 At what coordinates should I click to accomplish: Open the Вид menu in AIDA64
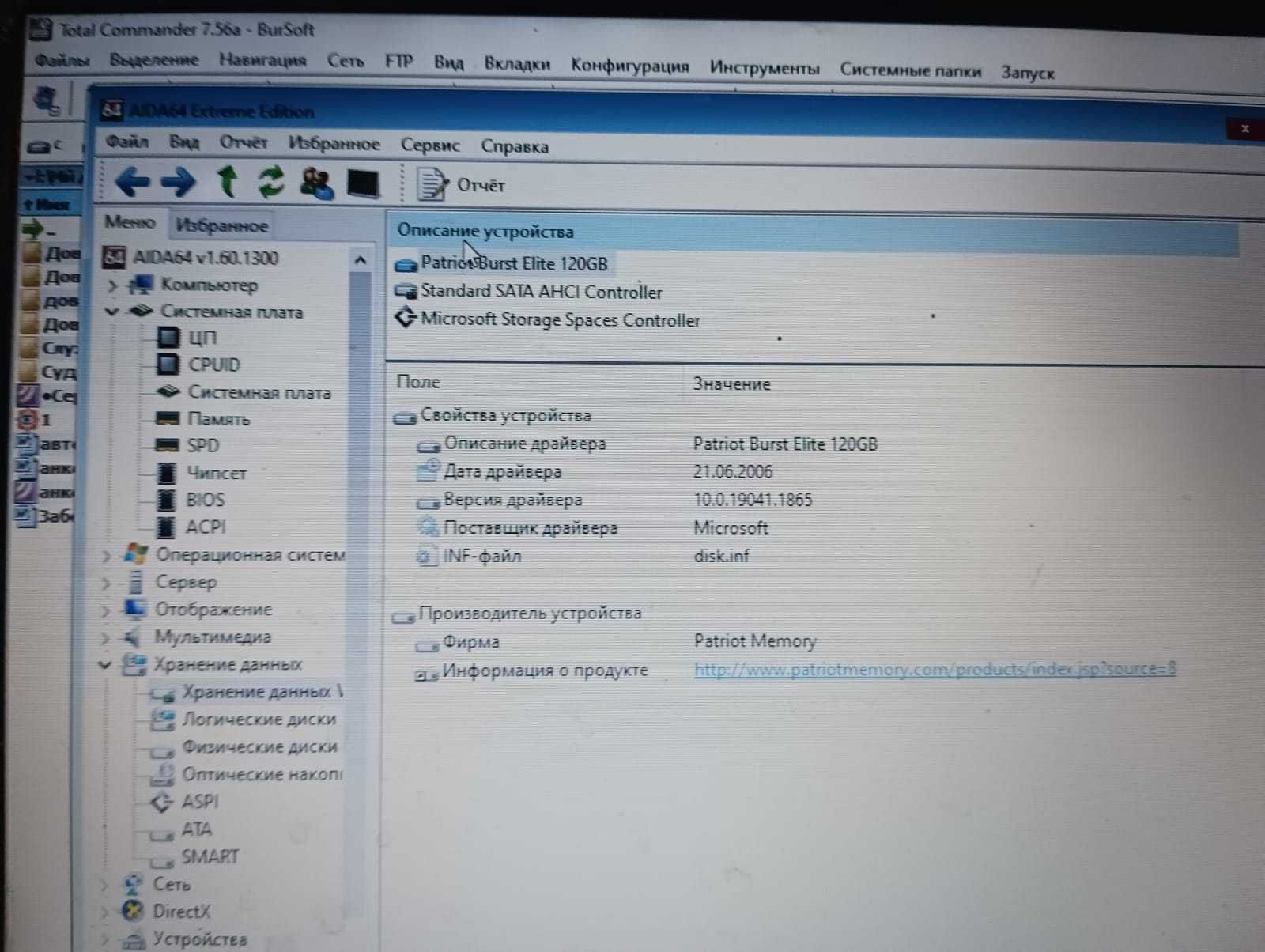coord(184,142)
